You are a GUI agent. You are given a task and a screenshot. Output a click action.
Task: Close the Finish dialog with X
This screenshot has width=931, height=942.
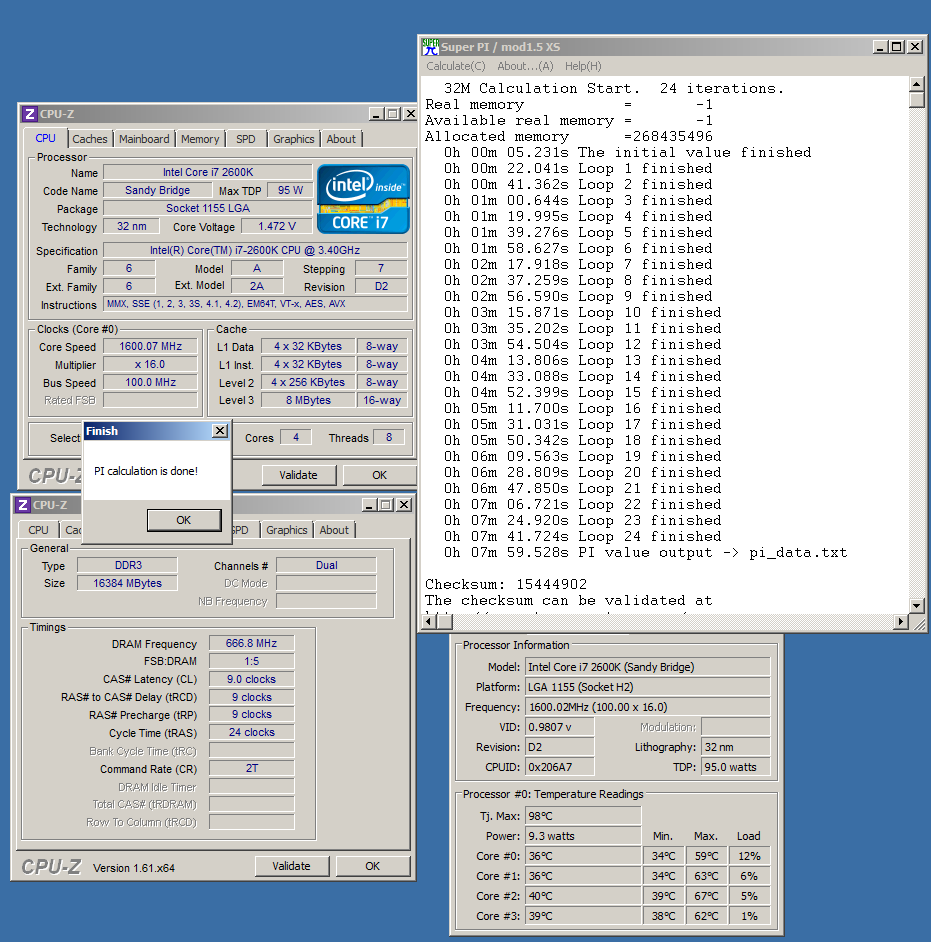[x=220, y=431]
